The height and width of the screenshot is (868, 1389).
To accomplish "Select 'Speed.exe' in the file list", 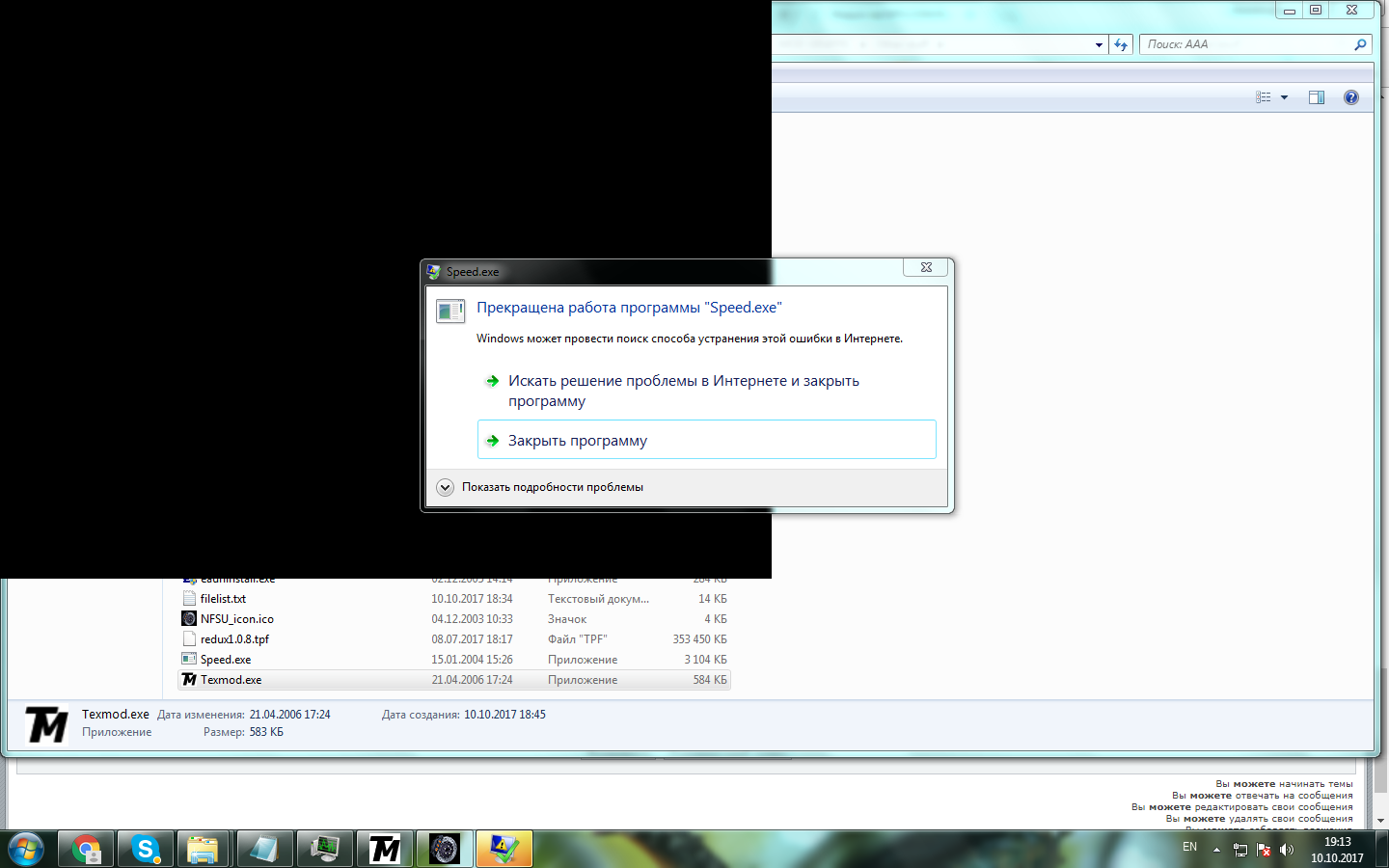I will pos(226,660).
